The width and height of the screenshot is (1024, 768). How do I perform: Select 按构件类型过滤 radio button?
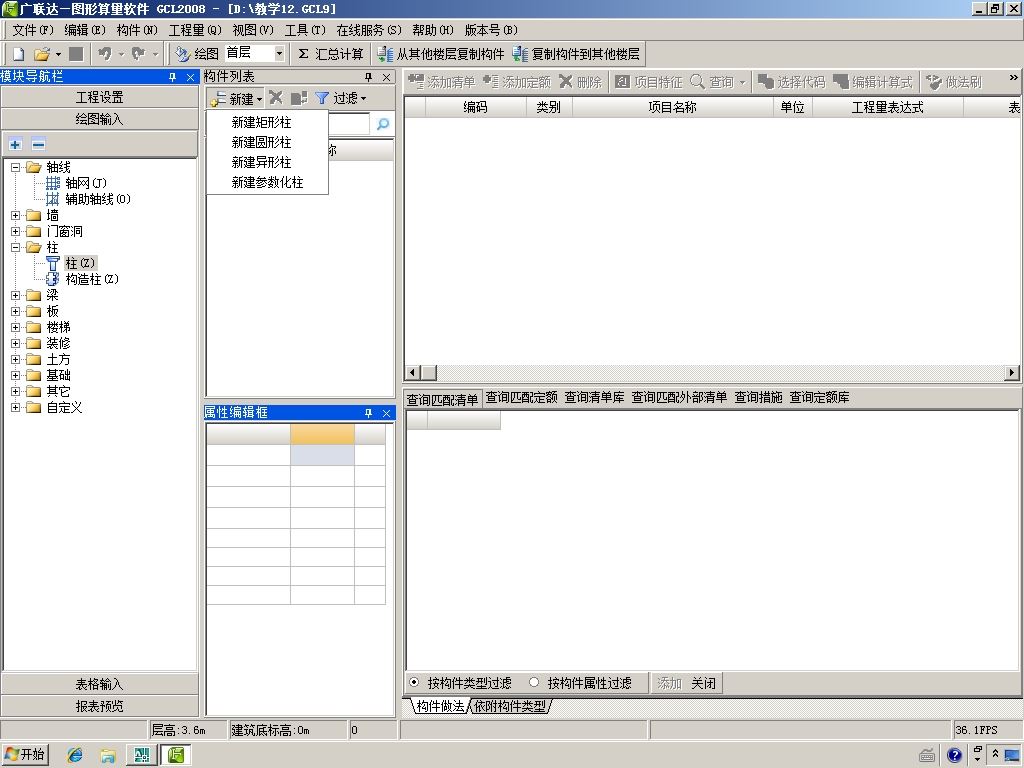pyautogui.click(x=414, y=682)
